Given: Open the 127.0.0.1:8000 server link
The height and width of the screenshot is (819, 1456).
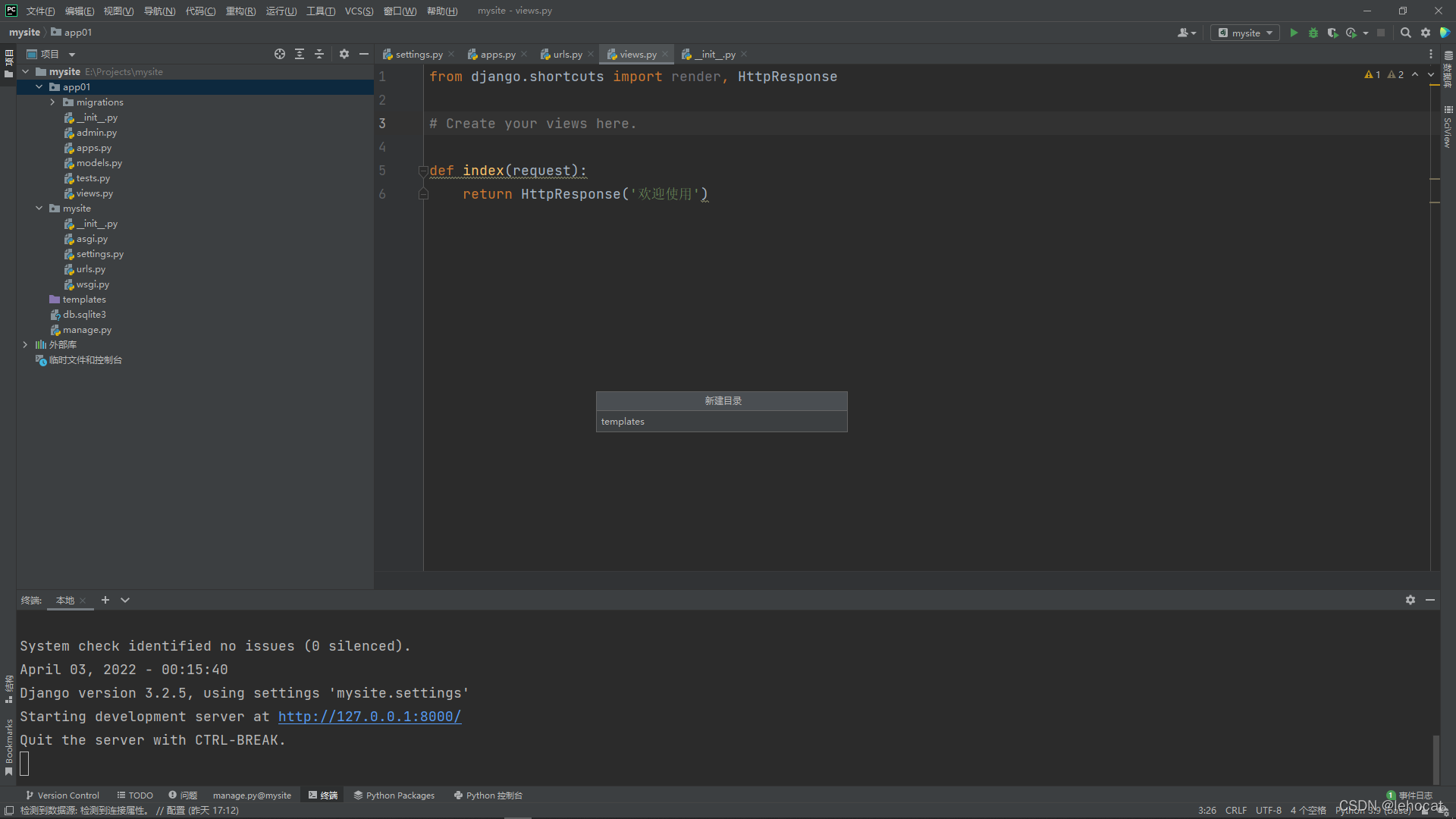Looking at the screenshot, I should pos(369,717).
